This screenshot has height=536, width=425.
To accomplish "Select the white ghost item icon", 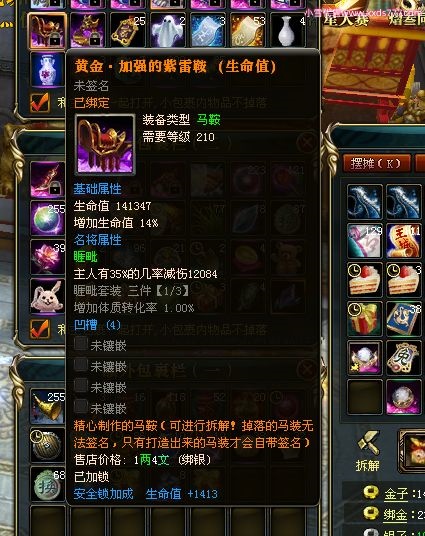I will (168, 30).
